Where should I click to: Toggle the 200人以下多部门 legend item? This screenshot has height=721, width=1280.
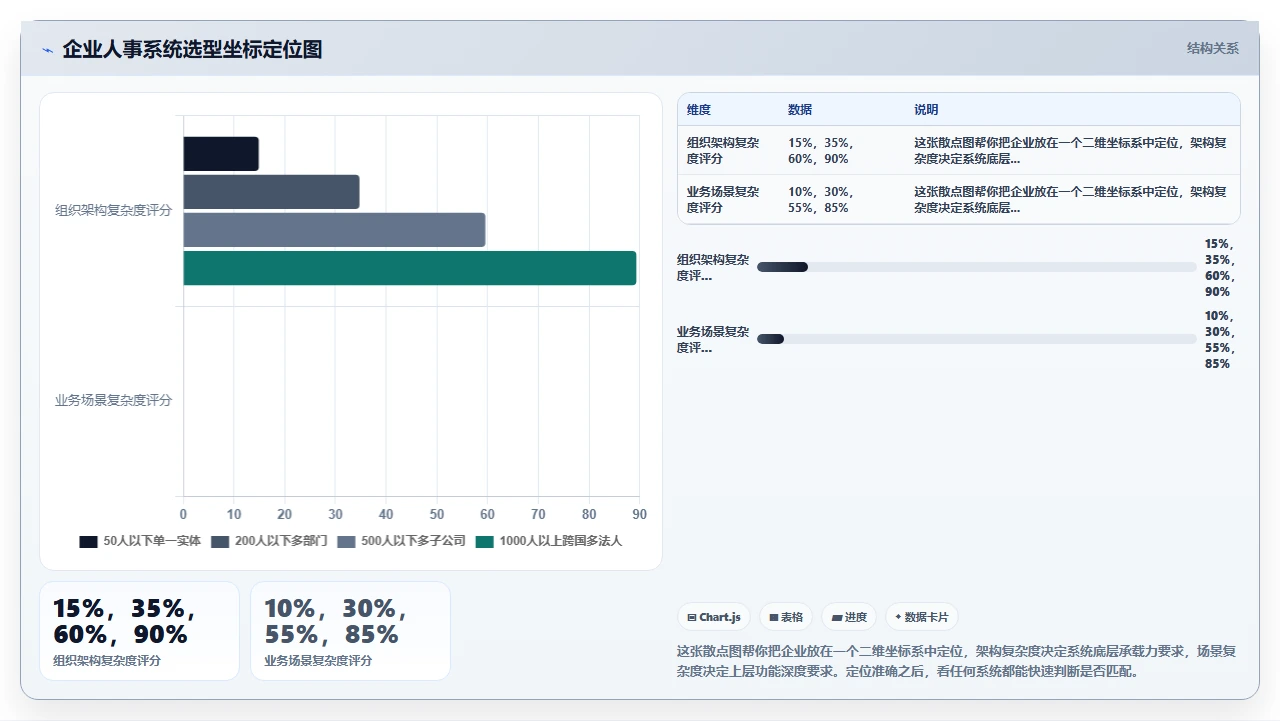(x=269, y=541)
